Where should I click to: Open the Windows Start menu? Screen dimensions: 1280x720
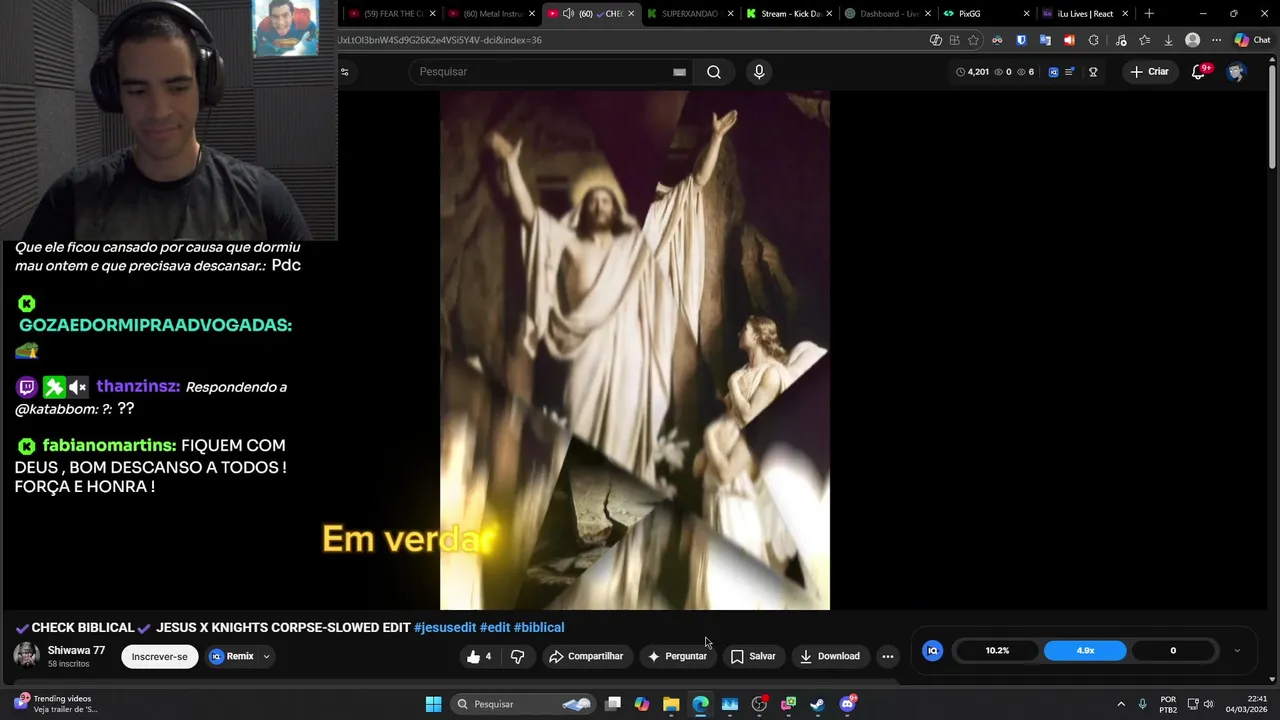433,704
